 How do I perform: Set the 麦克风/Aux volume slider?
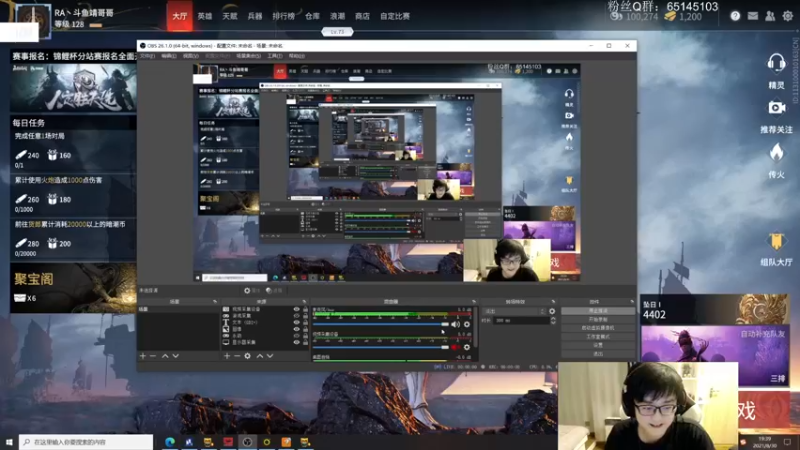(381, 324)
